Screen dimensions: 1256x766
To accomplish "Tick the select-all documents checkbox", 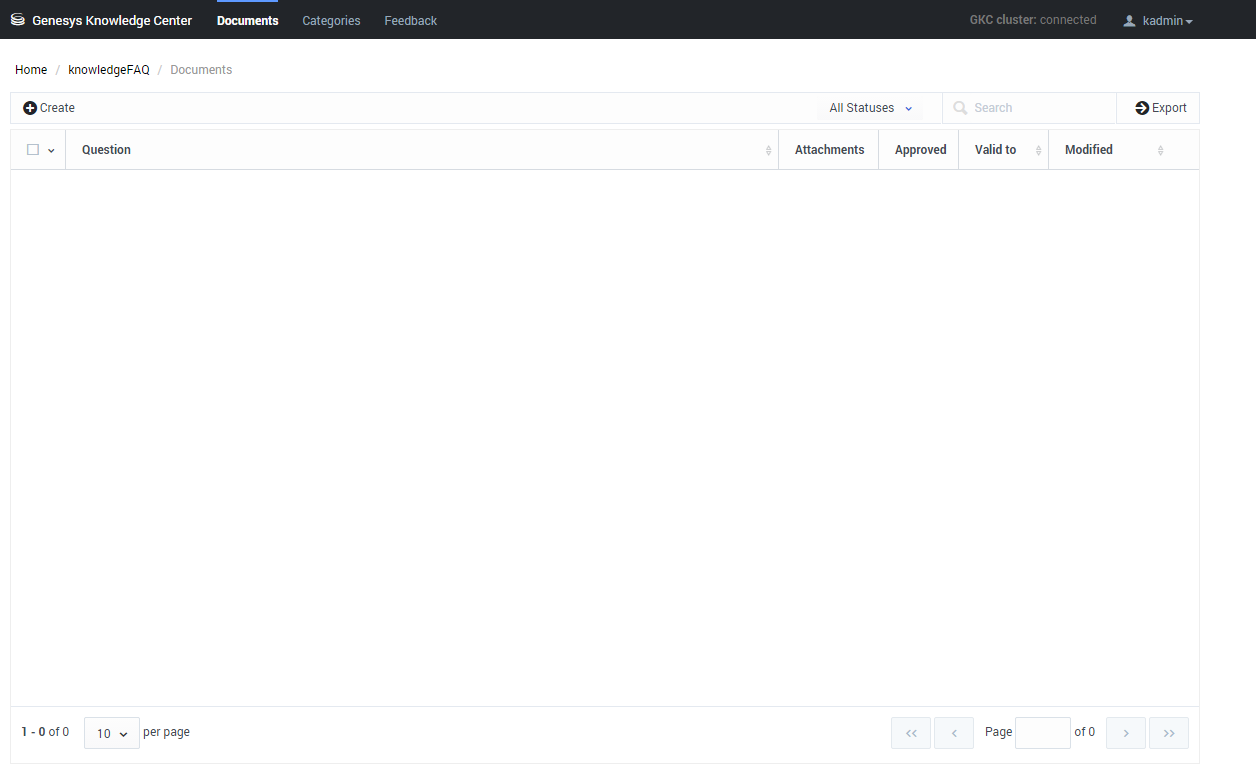I will click(x=33, y=150).
